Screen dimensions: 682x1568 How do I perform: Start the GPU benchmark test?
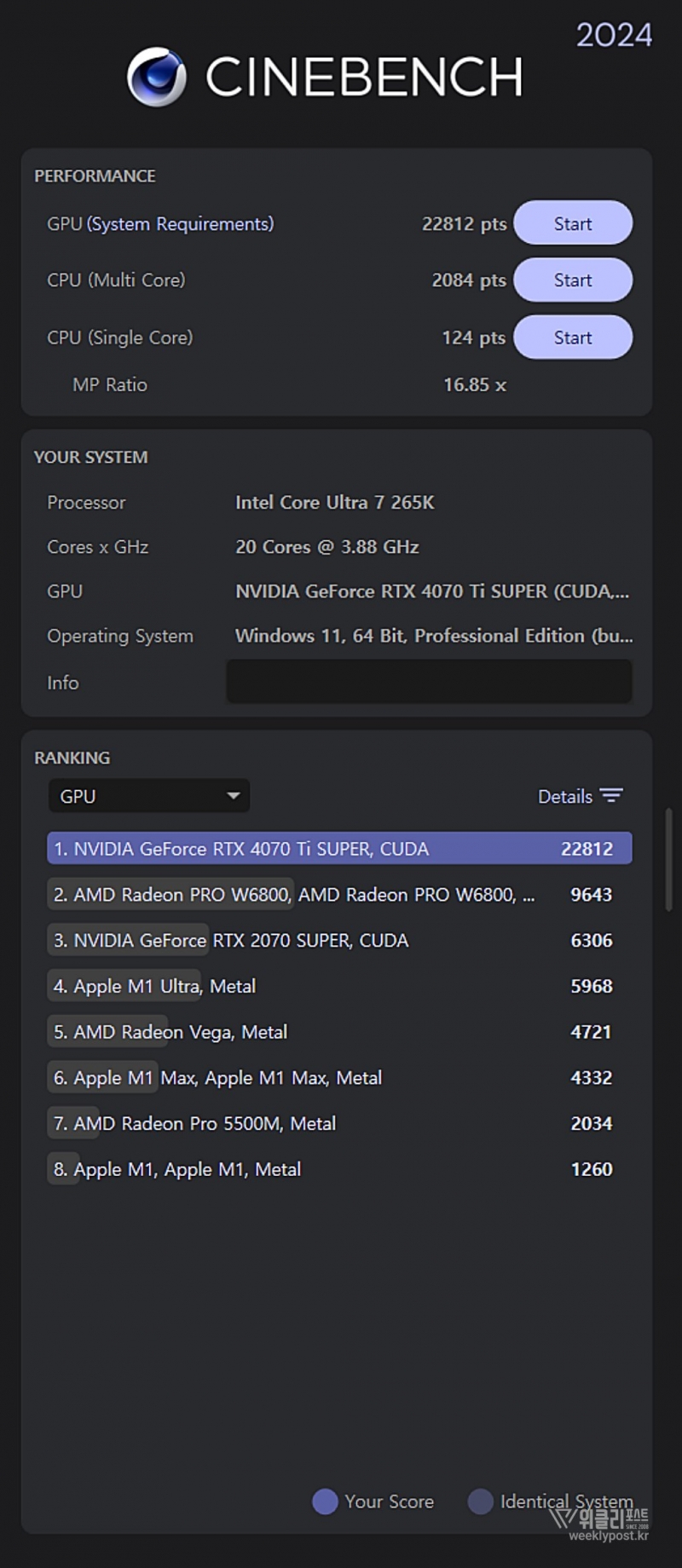[573, 223]
